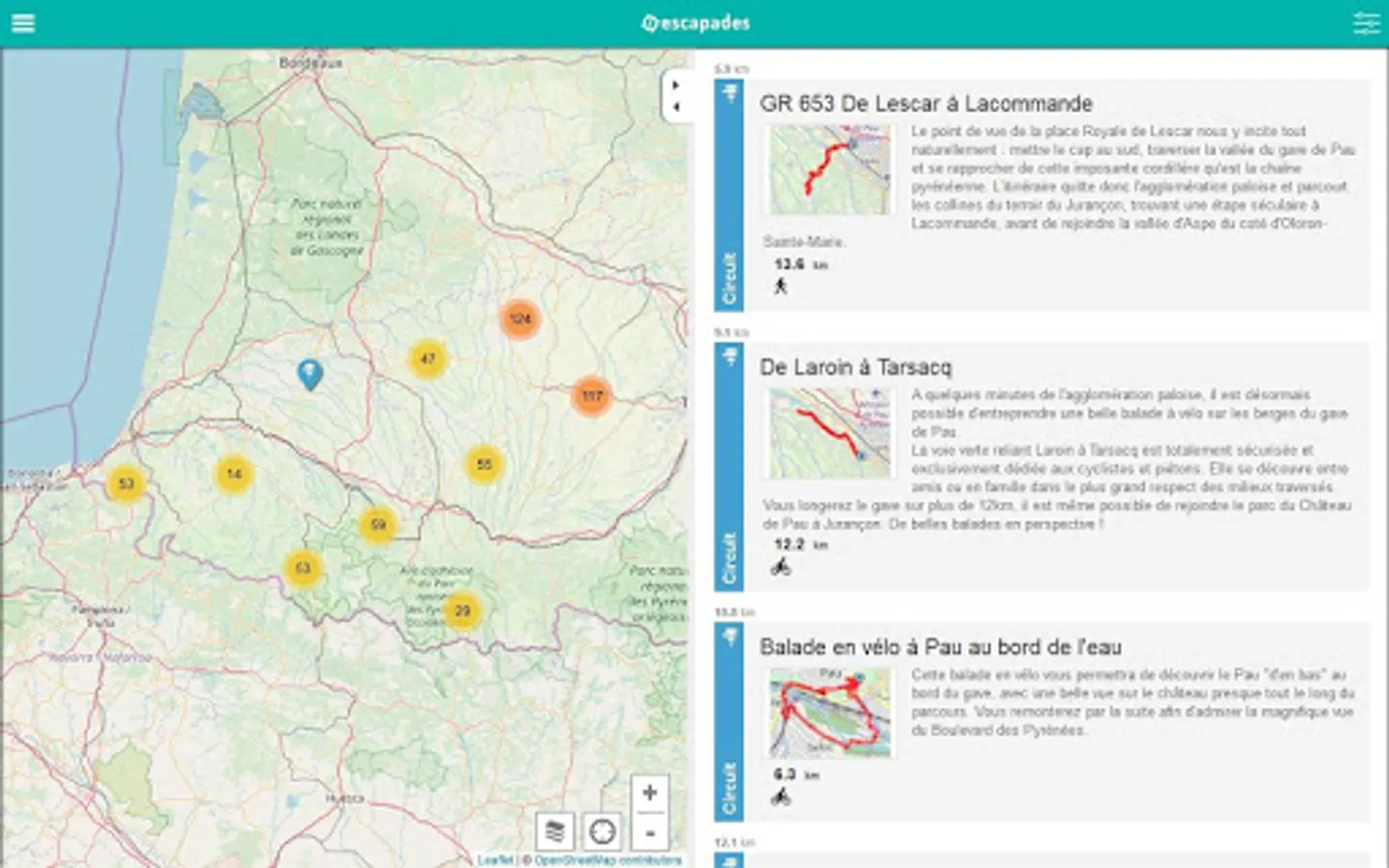This screenshot has width=1389, height=868.
Task: Open GR 653 De Lescar à Lacommande
Action: point(926,103)
